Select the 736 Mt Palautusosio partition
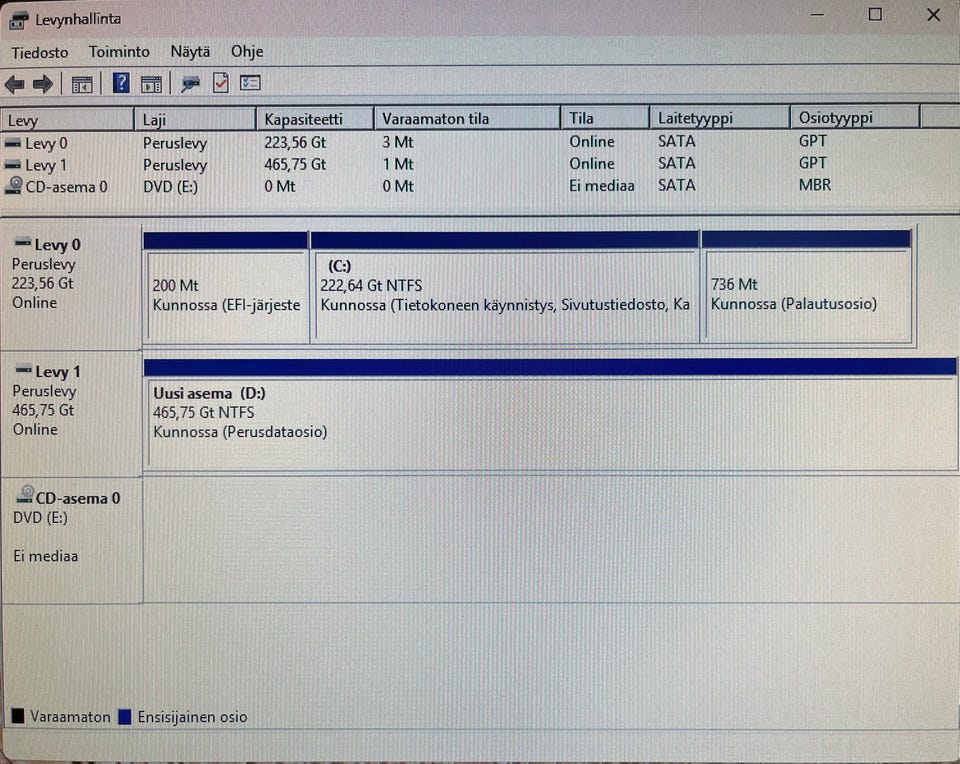Viewport: 960px width, 764px height. 807,286
